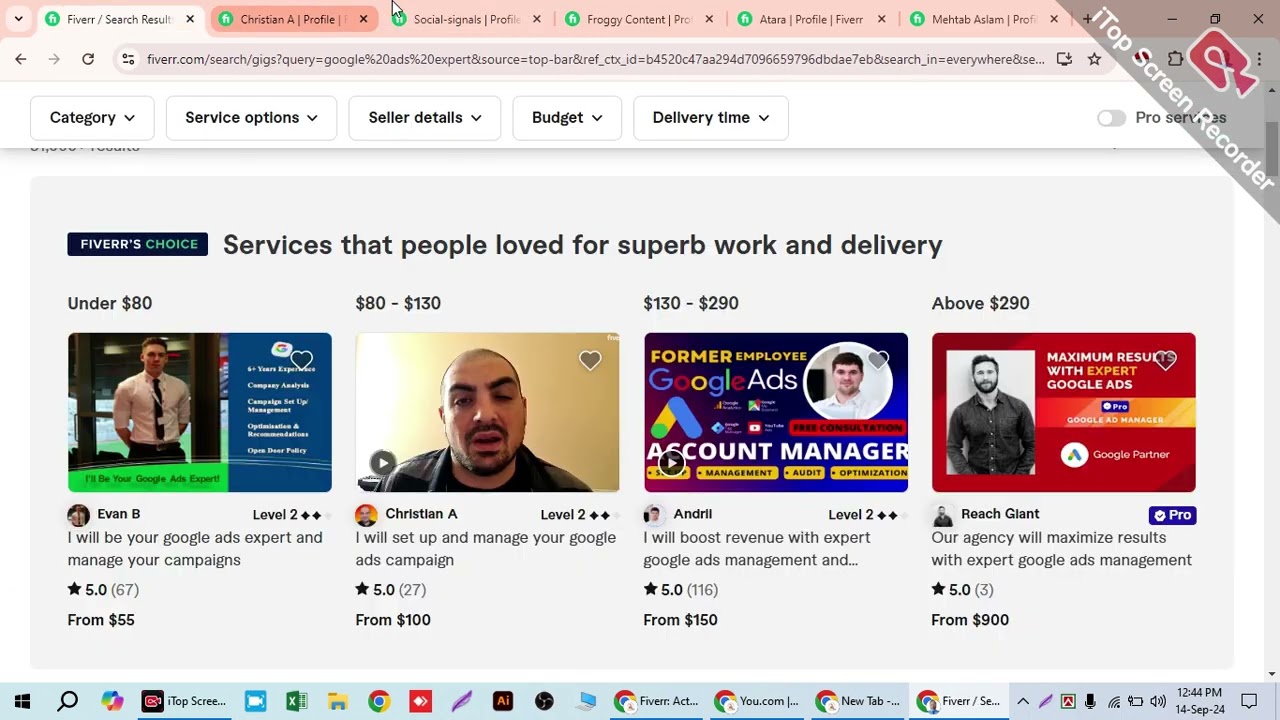Open Andrii seller name link
The height and width of the screenshot is (720, 1280).
coord(692,514)
